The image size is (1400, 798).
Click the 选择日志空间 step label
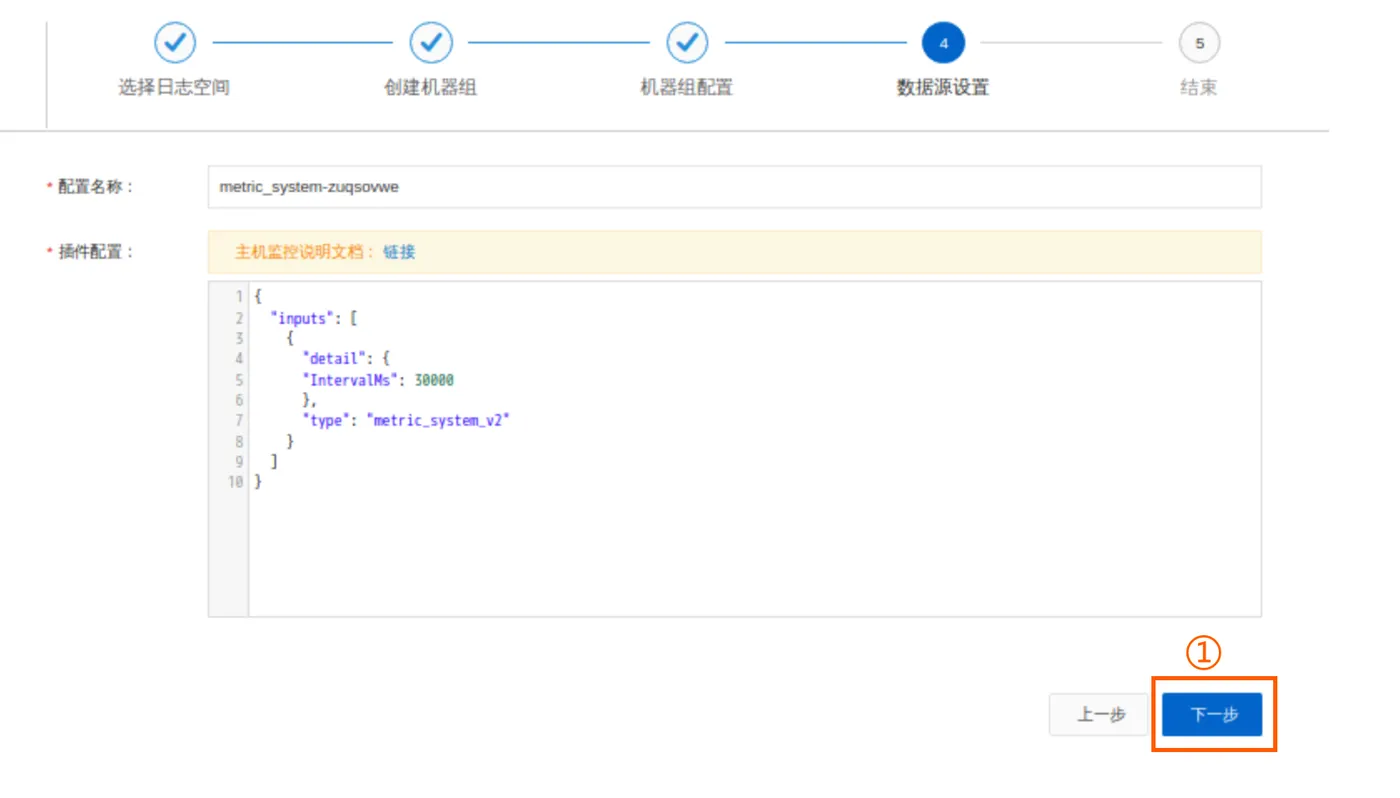click(x=174, y=88)
